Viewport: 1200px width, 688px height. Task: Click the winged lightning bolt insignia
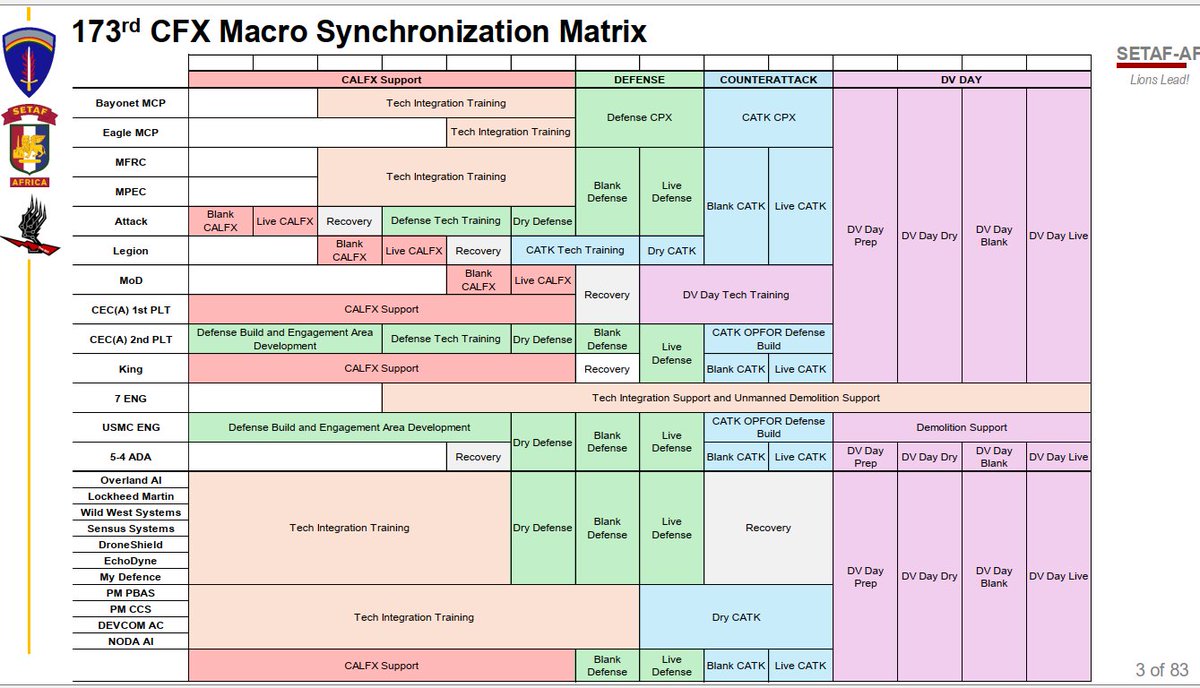[x=30, y=225]
